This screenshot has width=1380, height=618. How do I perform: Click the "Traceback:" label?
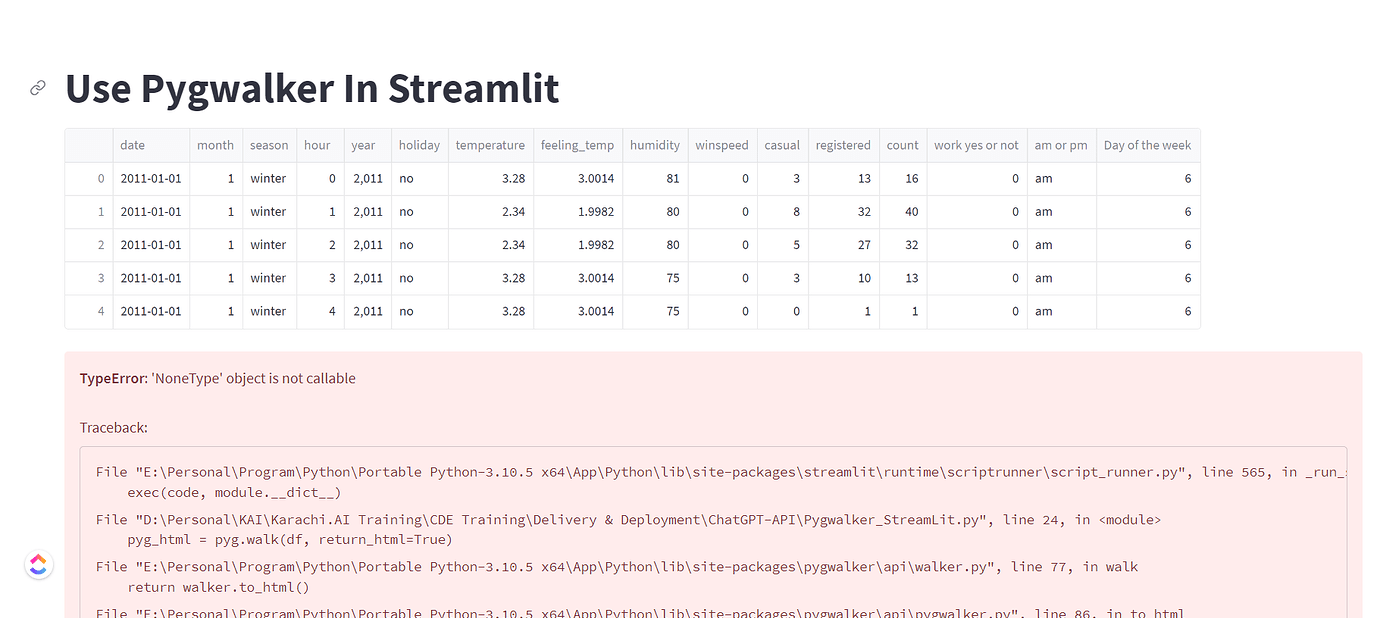(x=113, y=427)
